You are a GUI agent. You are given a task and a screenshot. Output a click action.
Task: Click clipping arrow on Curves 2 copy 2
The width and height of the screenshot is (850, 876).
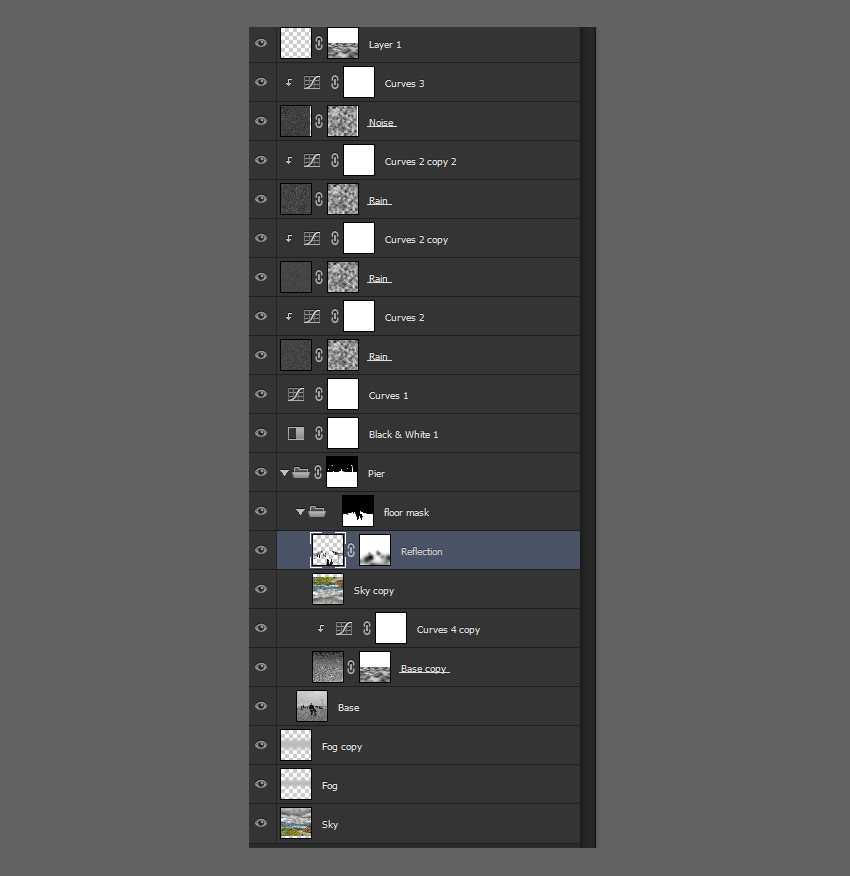coord(289,161)
